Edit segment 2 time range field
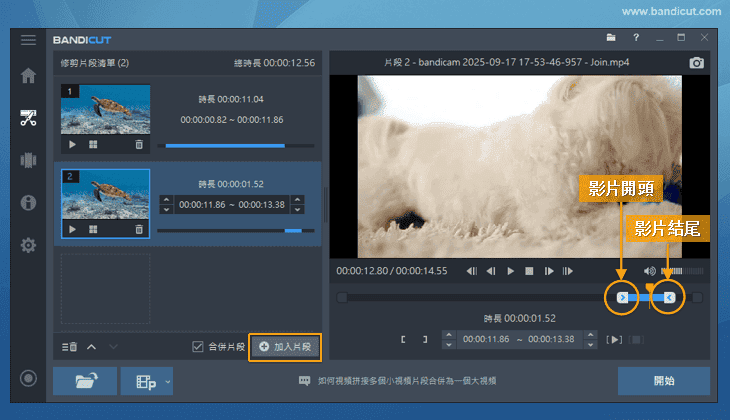730x420 pixels. (231, 205)
